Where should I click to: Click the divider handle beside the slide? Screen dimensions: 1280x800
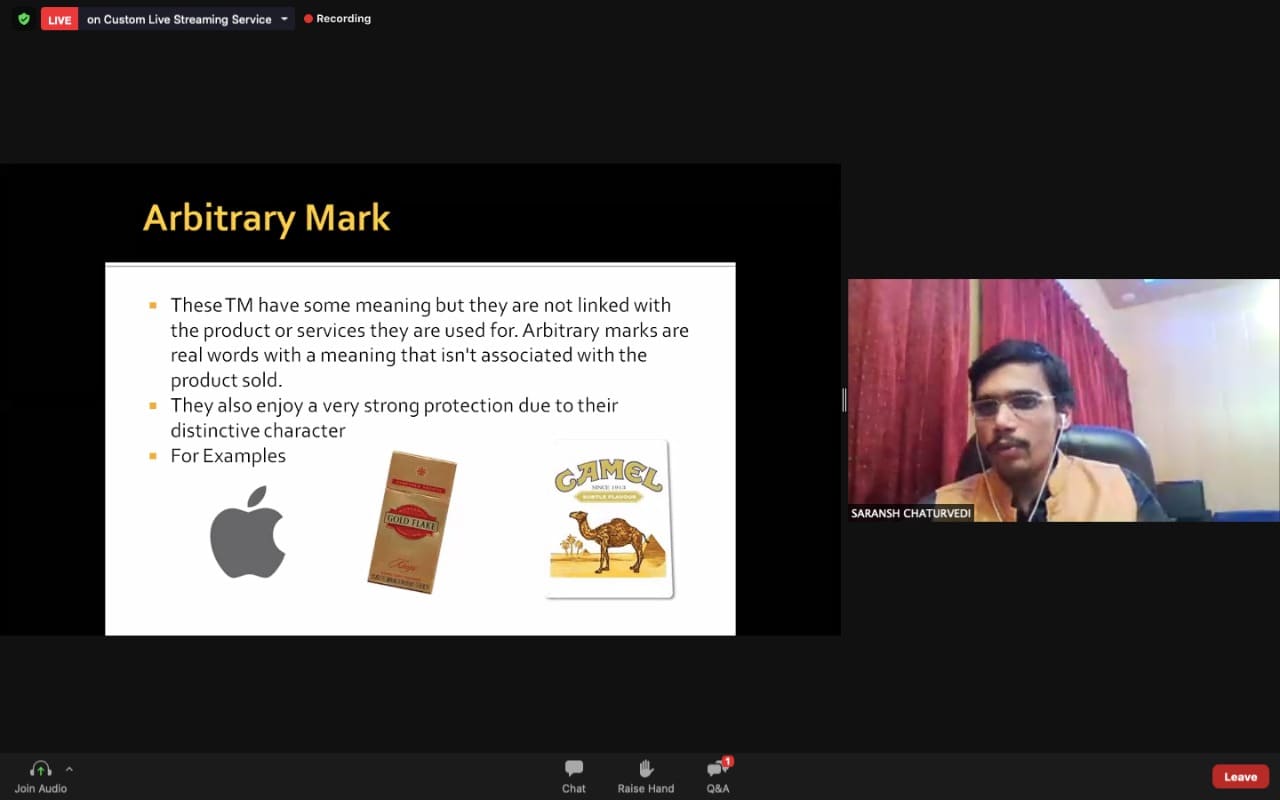pos(844,400)
